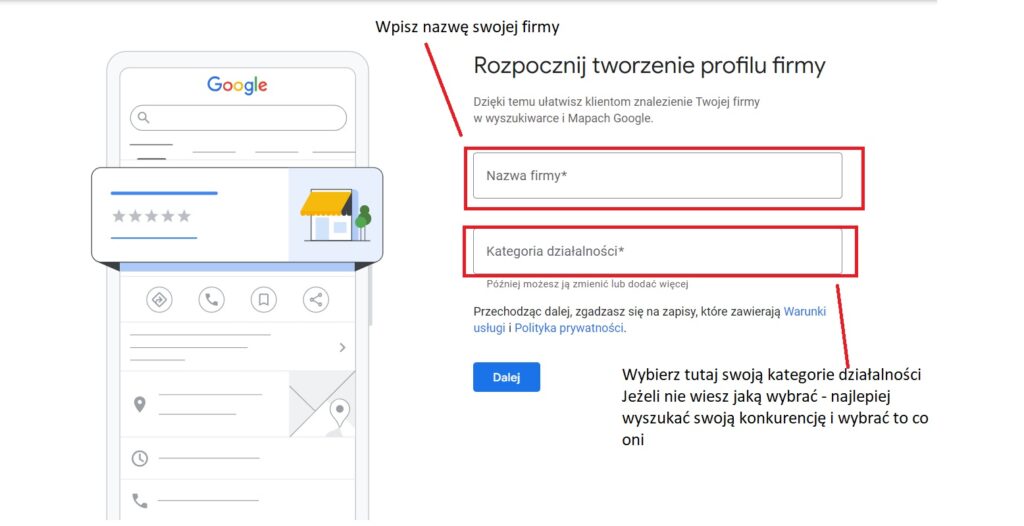Click the Nazwa firmy input field
This screenshot has height=526, width=1024.
click(x=658, y=176)
